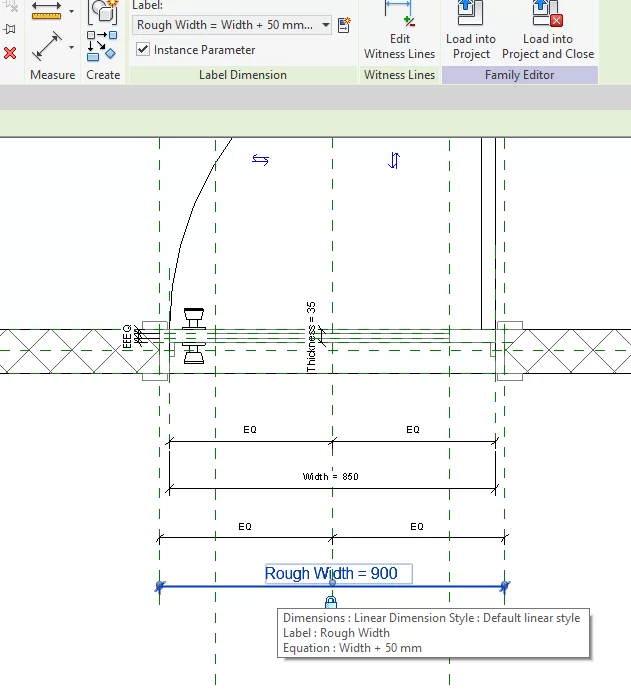The height and width of the screenshot is (690, 631).
Task: Click the Family Editor panel title
Action: 519,75
